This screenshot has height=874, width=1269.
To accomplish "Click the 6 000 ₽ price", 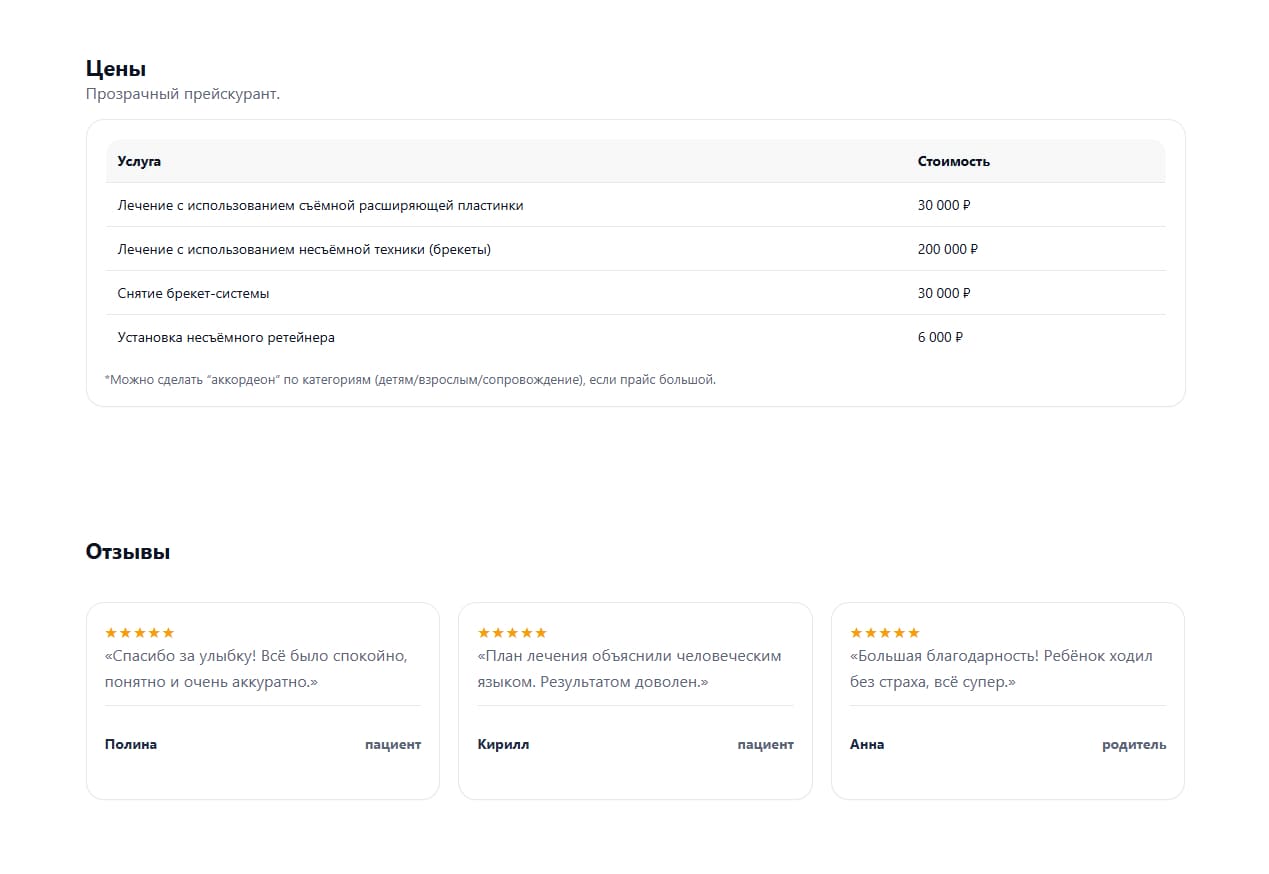I will coord(940,337).
